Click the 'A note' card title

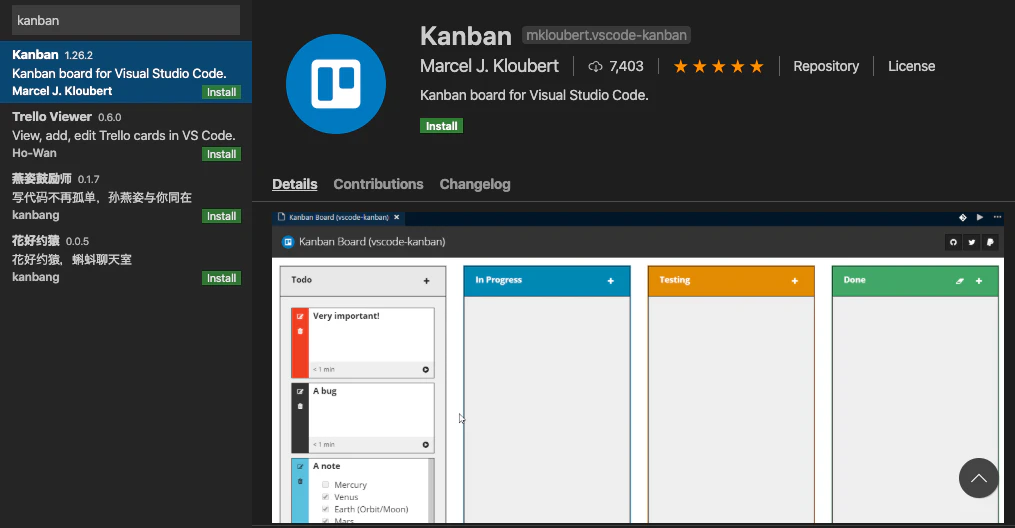(327, 467)
